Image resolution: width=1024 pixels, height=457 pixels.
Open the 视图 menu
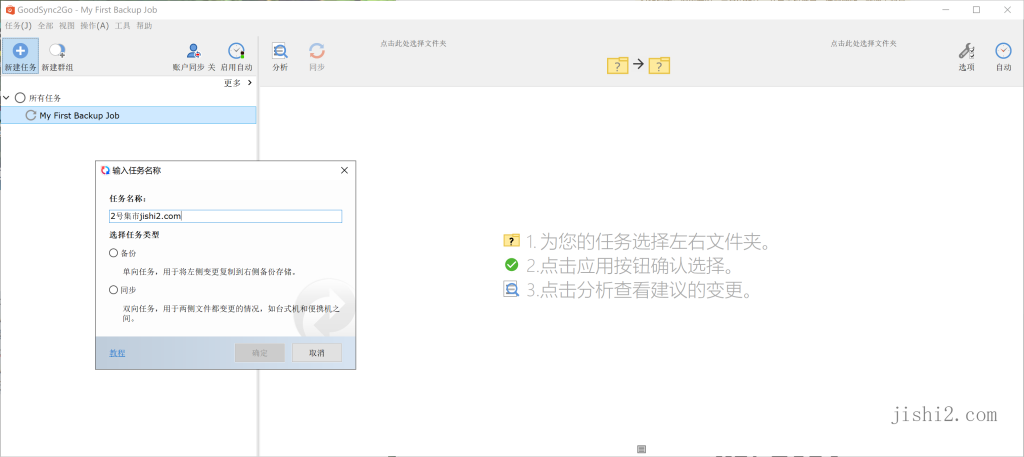click(67, 26)
